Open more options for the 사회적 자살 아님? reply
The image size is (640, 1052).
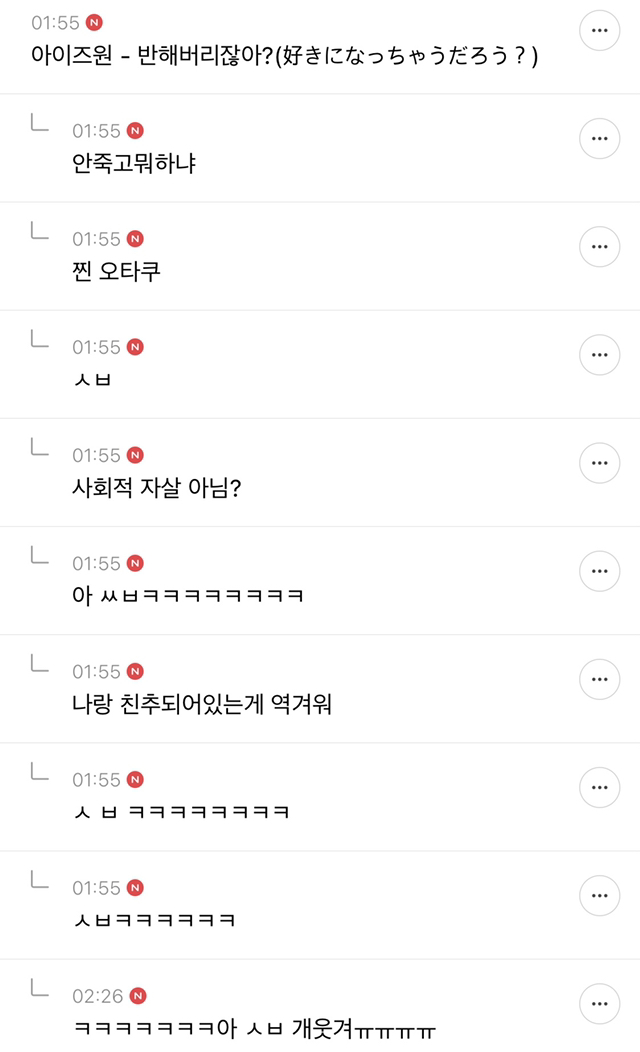600,462
